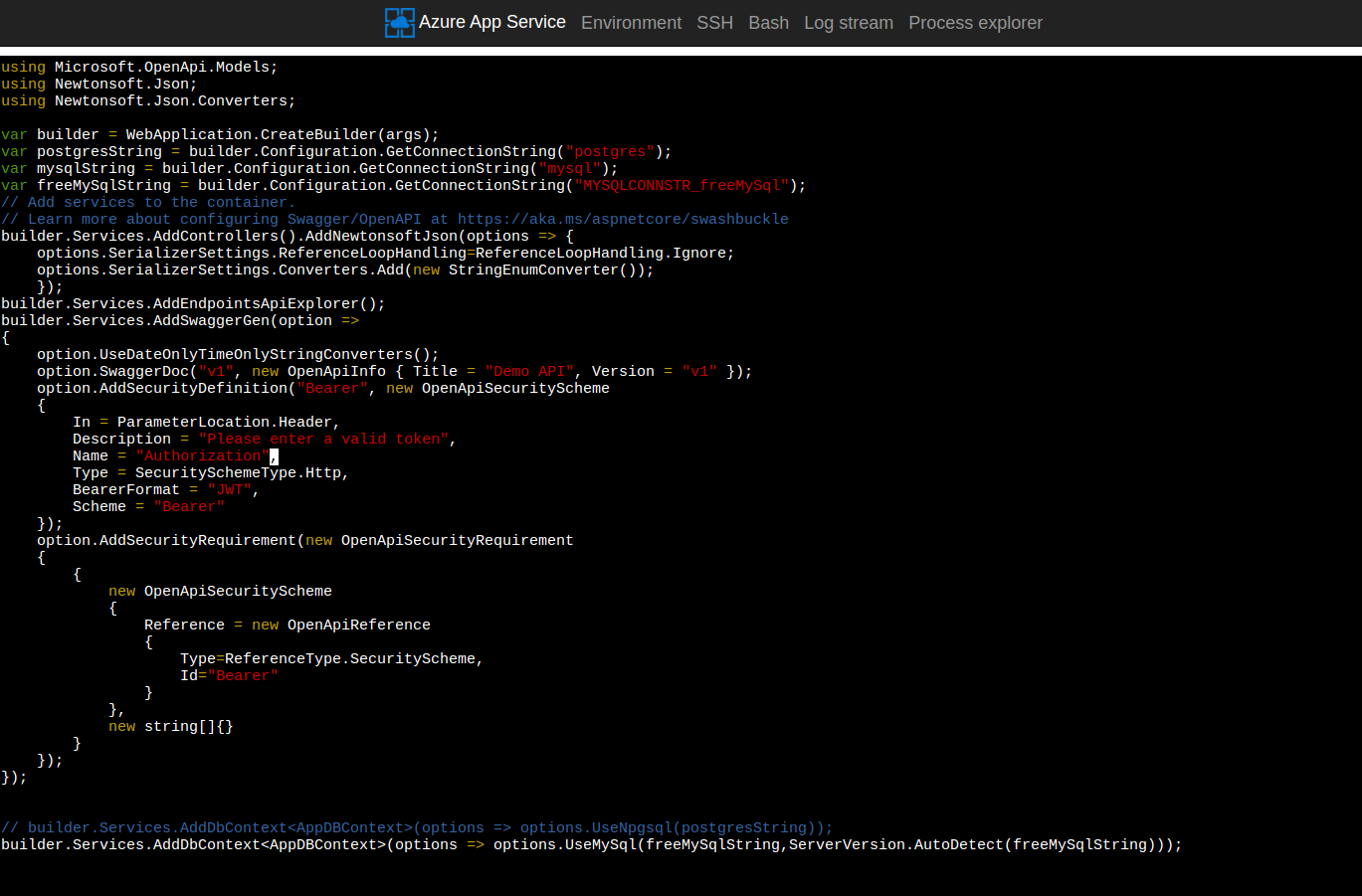Click the SecuritySchemeType.Http line
Image resolution: width=1362 pixels, height=896 pixels.
click(x=211, y=472)
